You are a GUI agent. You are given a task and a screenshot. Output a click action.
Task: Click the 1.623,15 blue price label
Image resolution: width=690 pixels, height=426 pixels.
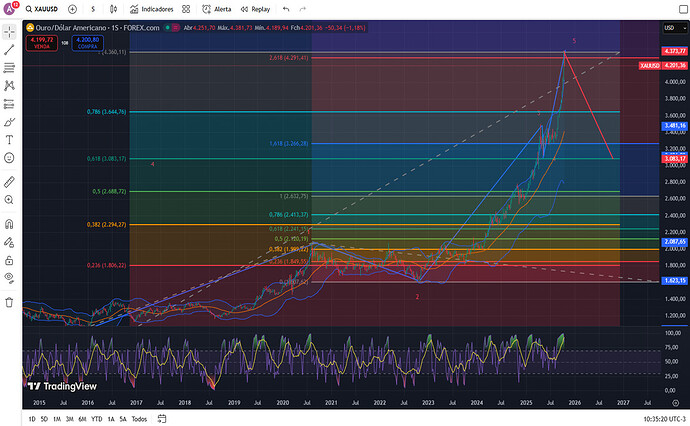(x=675, y=280)
